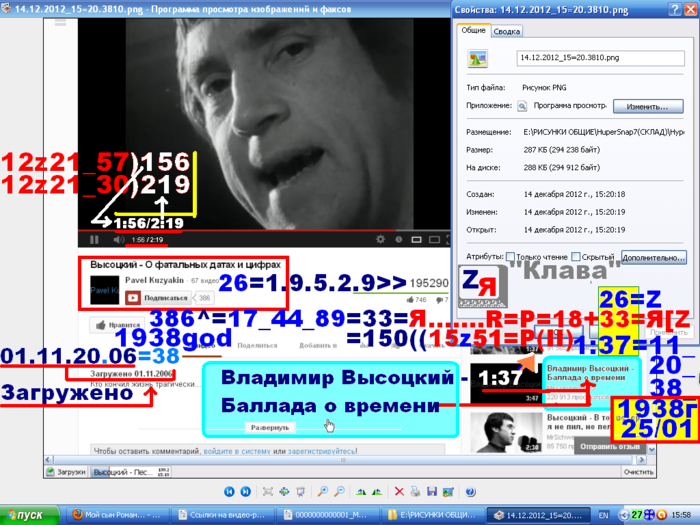Switch to the Общие tab

(x=473, y=30)
